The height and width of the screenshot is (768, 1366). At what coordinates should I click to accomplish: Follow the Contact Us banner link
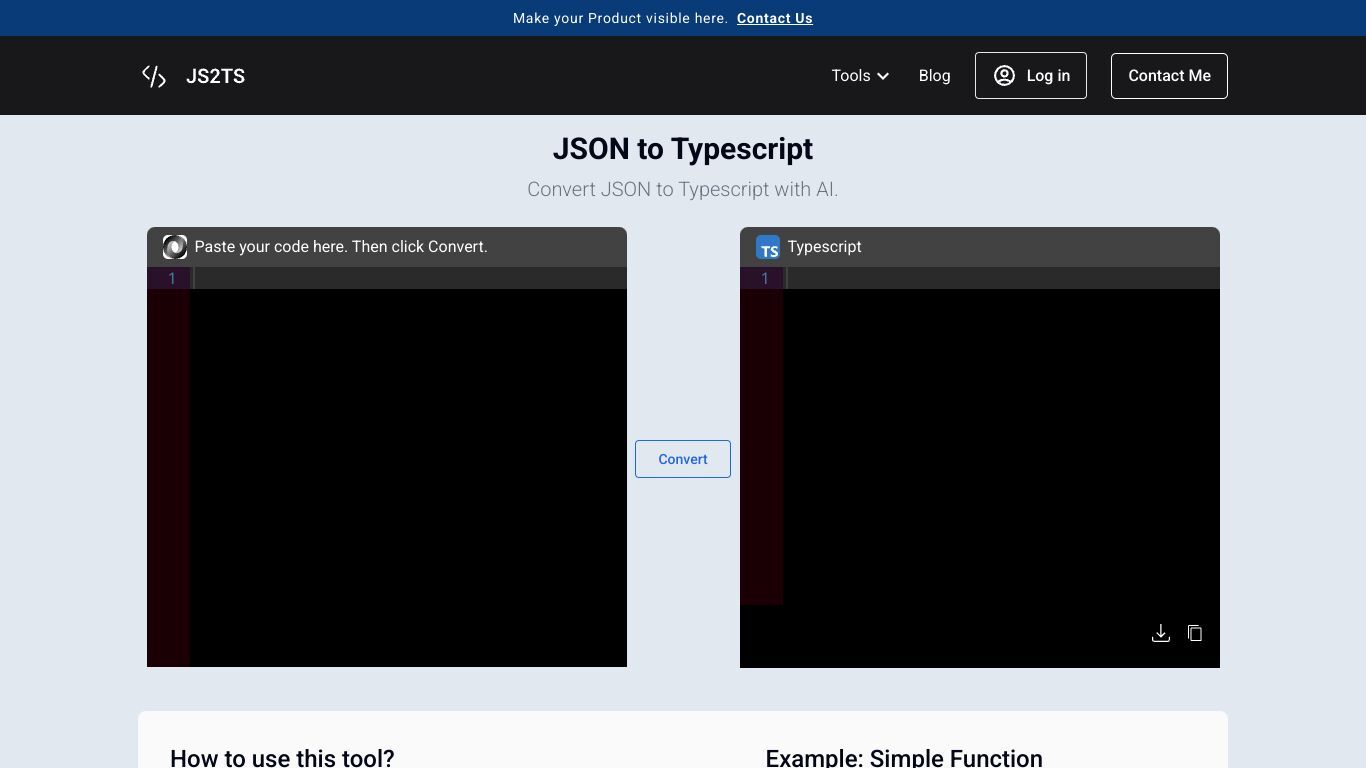coord(775,18)
